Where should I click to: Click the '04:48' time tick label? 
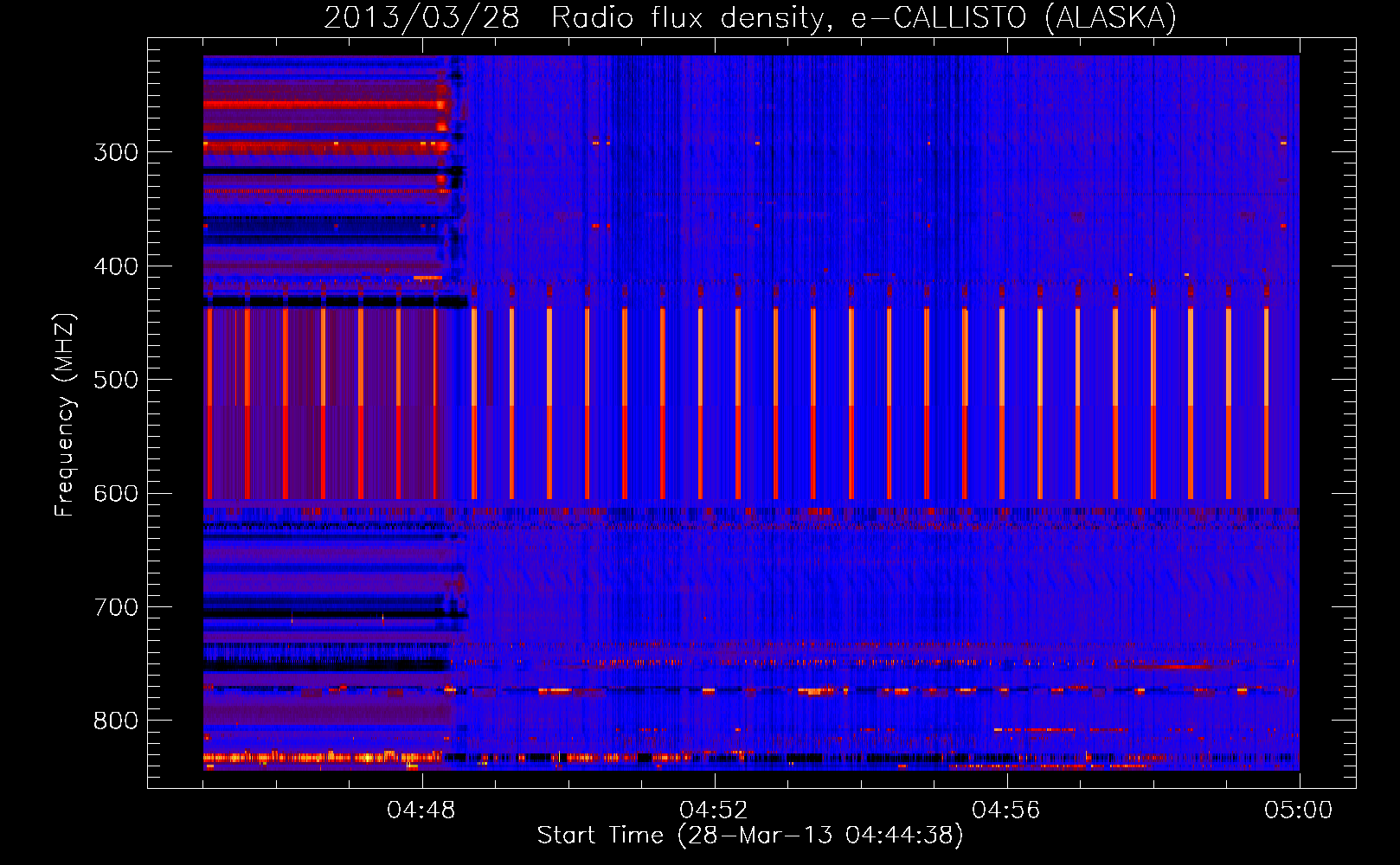(421, 811)
